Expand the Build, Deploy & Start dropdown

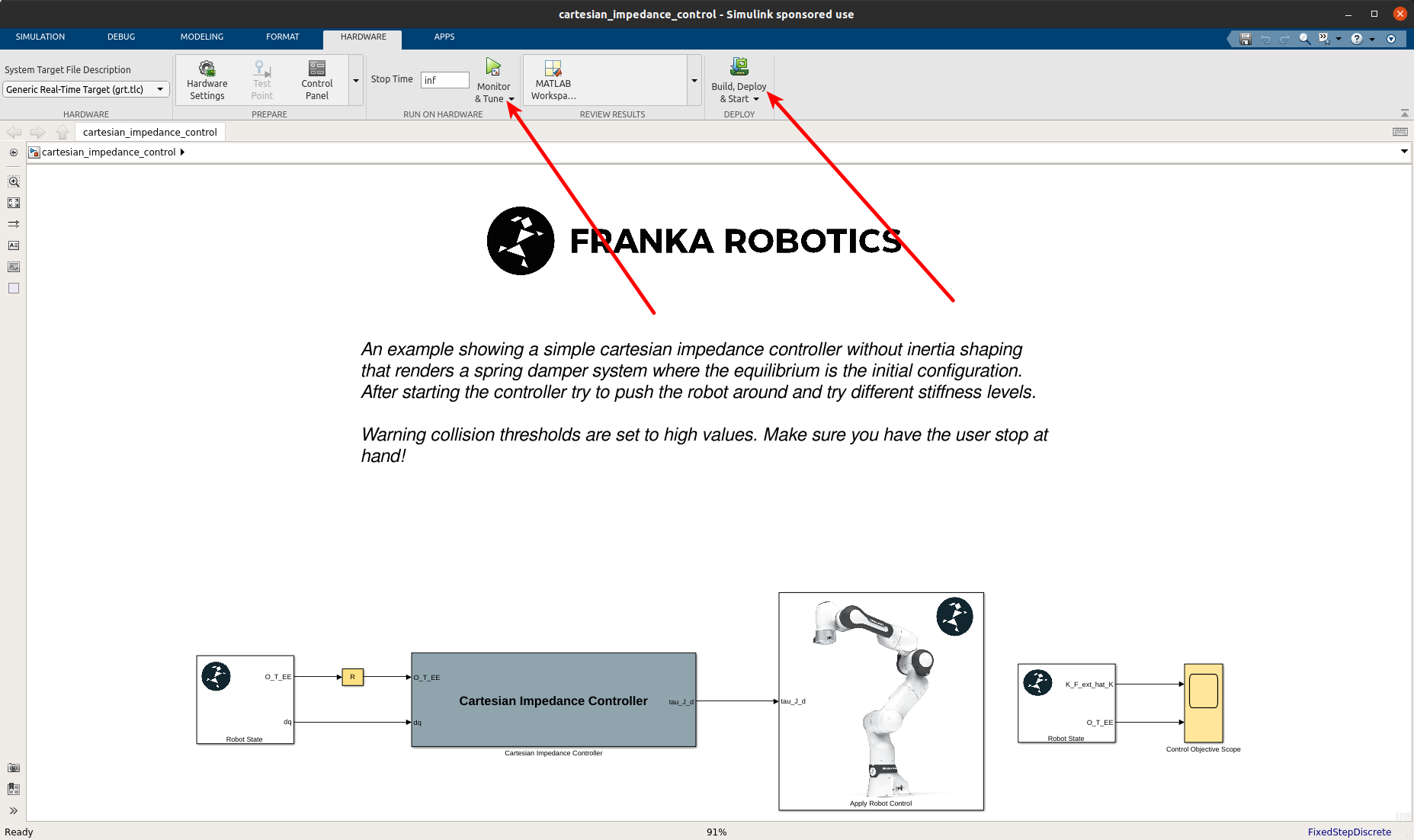click(x=756, y=99)
